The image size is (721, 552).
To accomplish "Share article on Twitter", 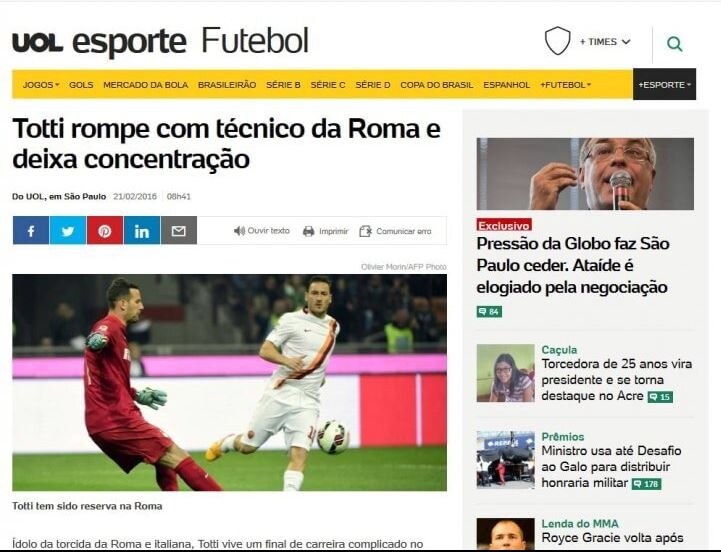I will pyautogui.click(x=68, y=230).
